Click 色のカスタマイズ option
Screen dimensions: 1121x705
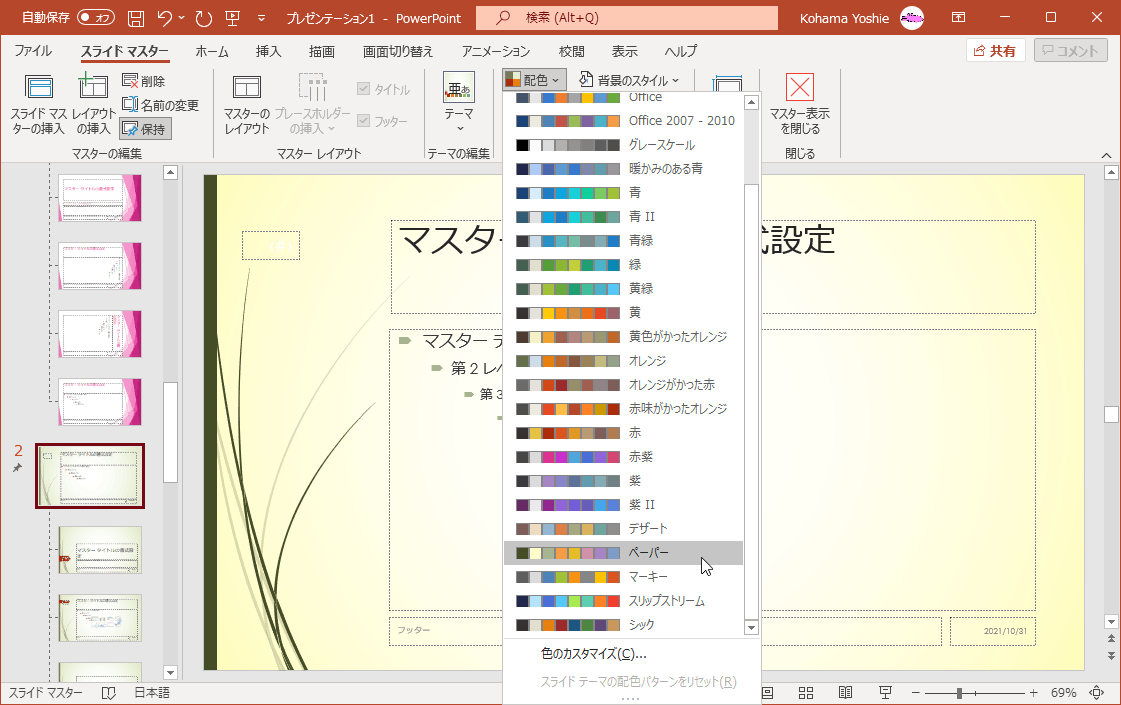pos(593,654)
